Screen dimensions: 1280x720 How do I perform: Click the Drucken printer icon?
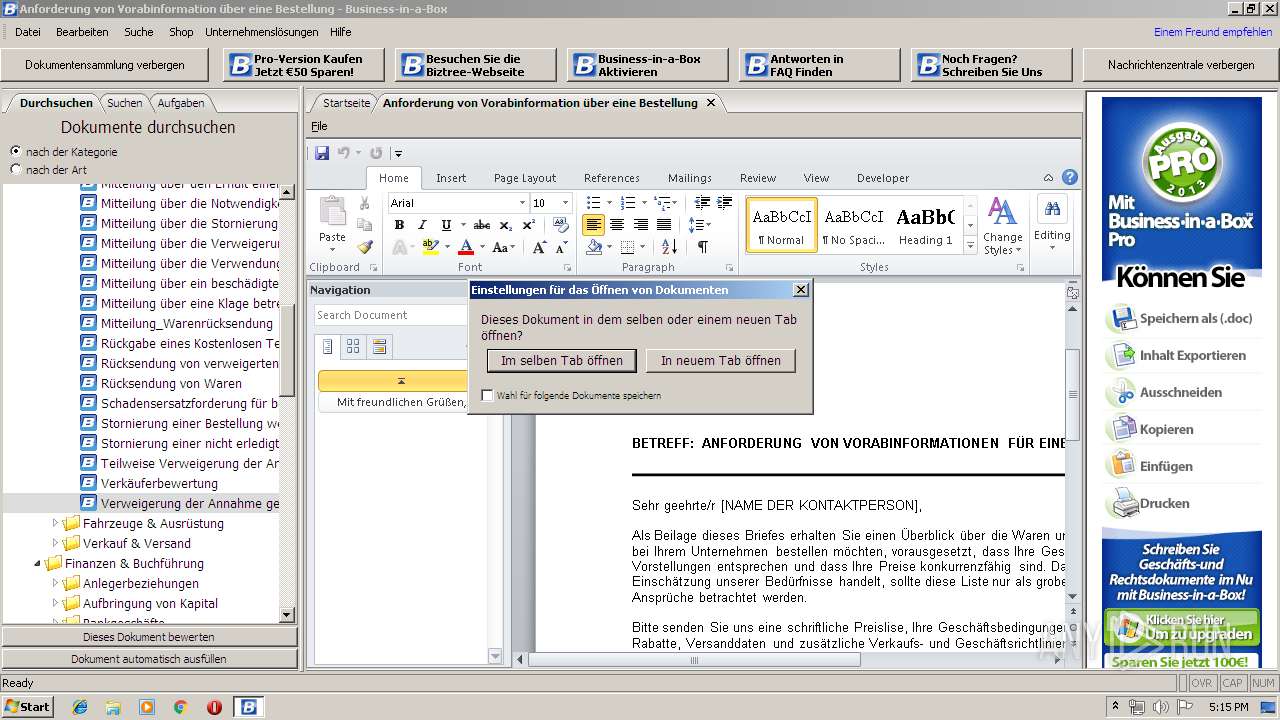(x=1123, y=503)
